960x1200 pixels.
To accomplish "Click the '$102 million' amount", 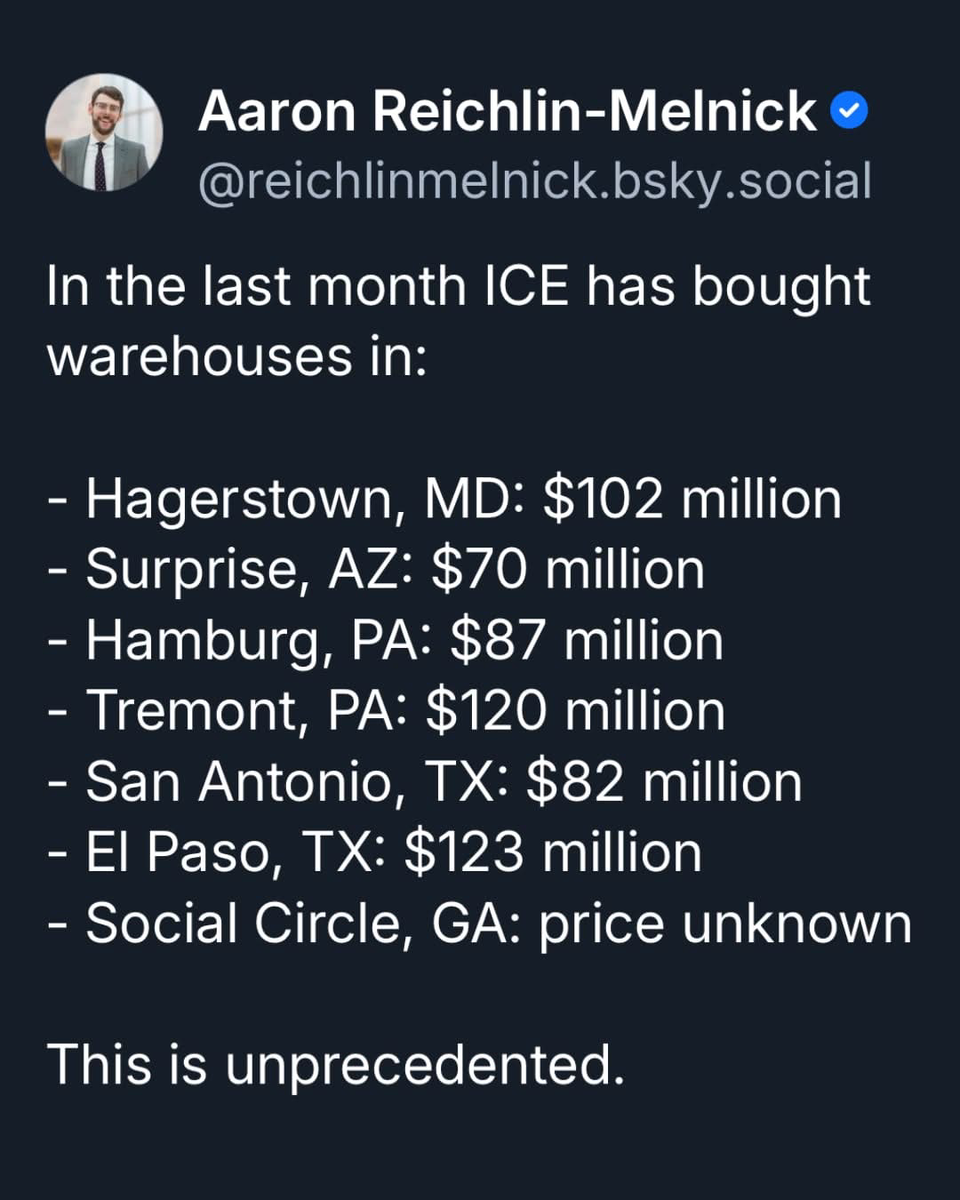I will [x=692, y=499].
